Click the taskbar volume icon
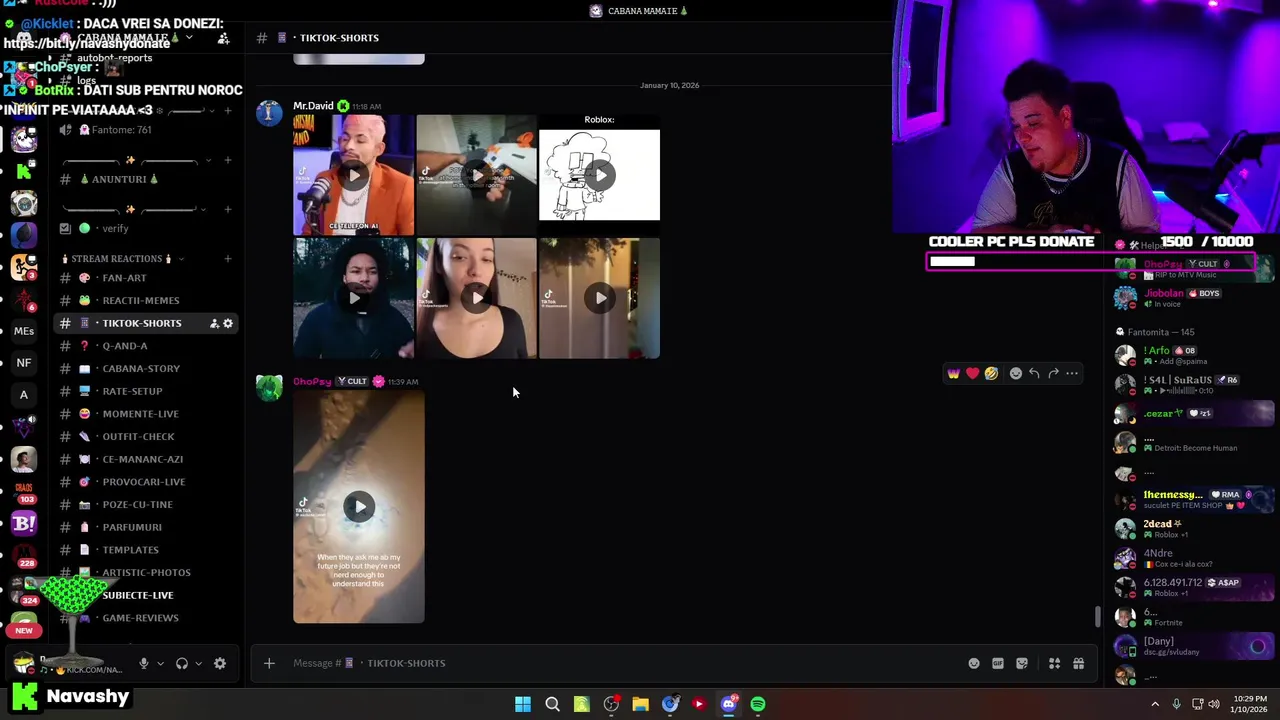 [x=1214, y=704]
